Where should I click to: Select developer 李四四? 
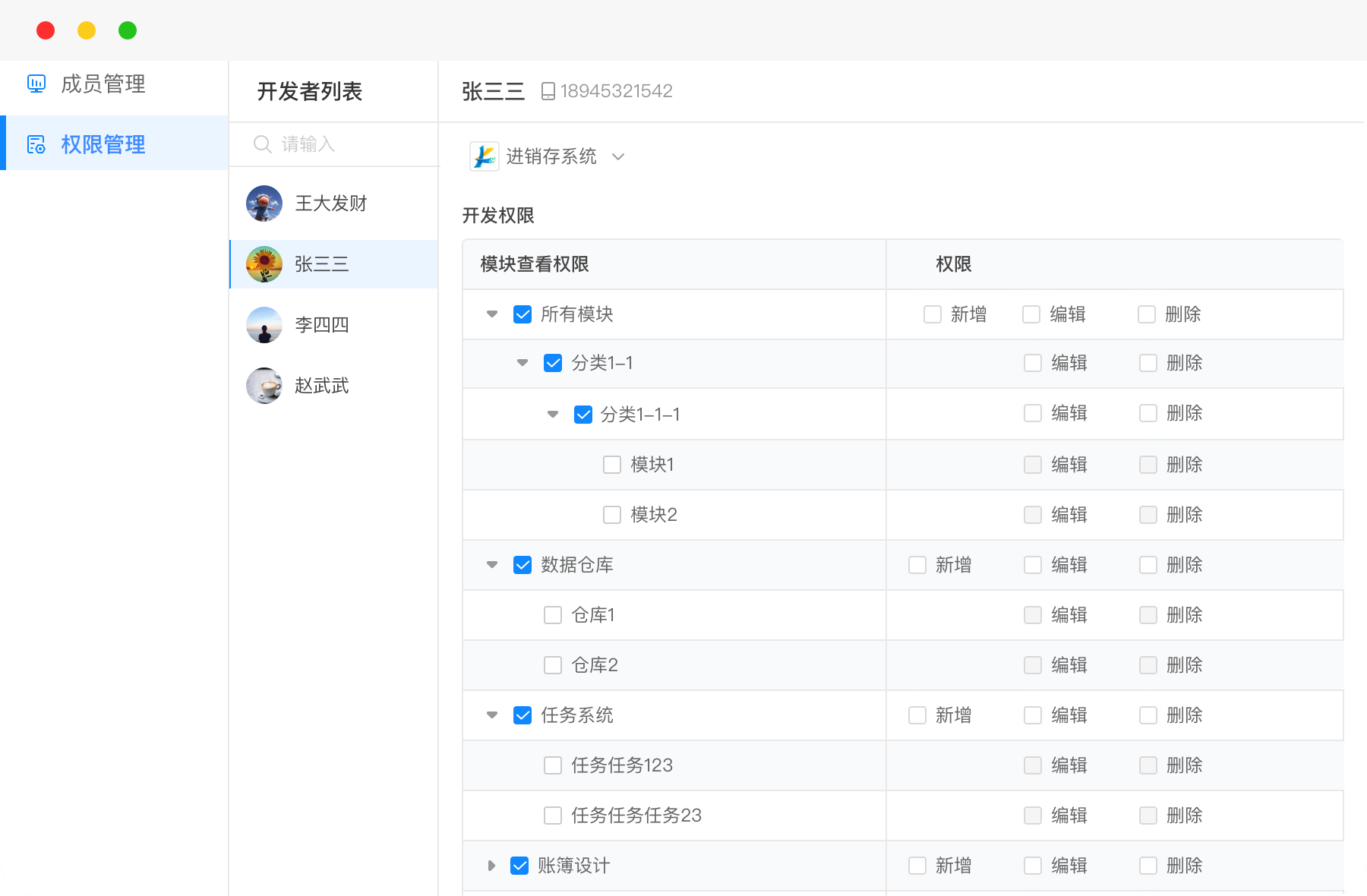[x=334, y=325]
